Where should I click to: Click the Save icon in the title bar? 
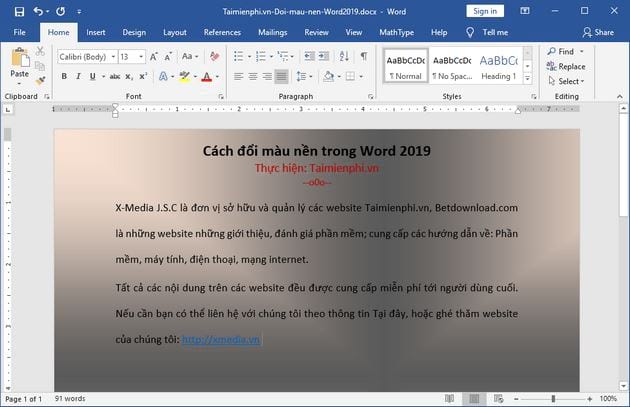point(19,11)
